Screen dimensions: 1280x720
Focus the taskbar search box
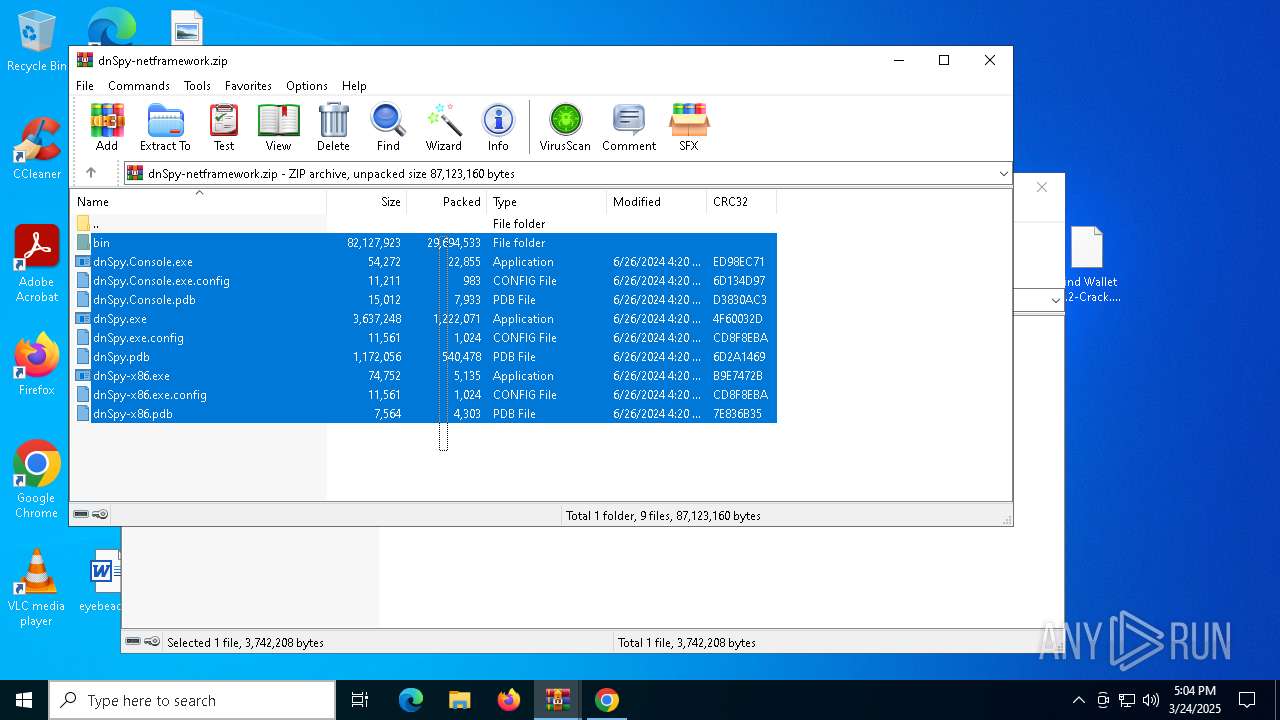click(x=192, y=700)
